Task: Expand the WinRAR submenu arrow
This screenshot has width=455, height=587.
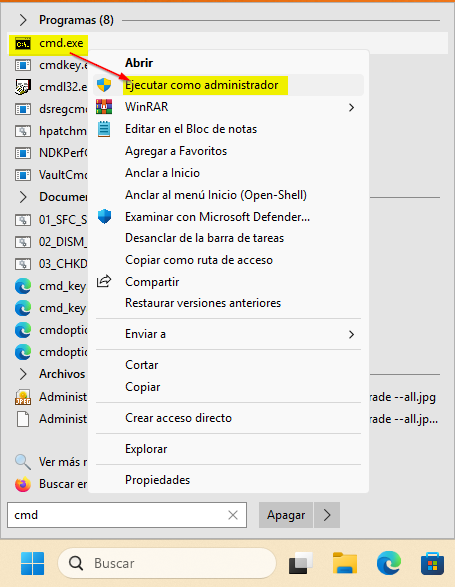Action: tap(351, 107)
